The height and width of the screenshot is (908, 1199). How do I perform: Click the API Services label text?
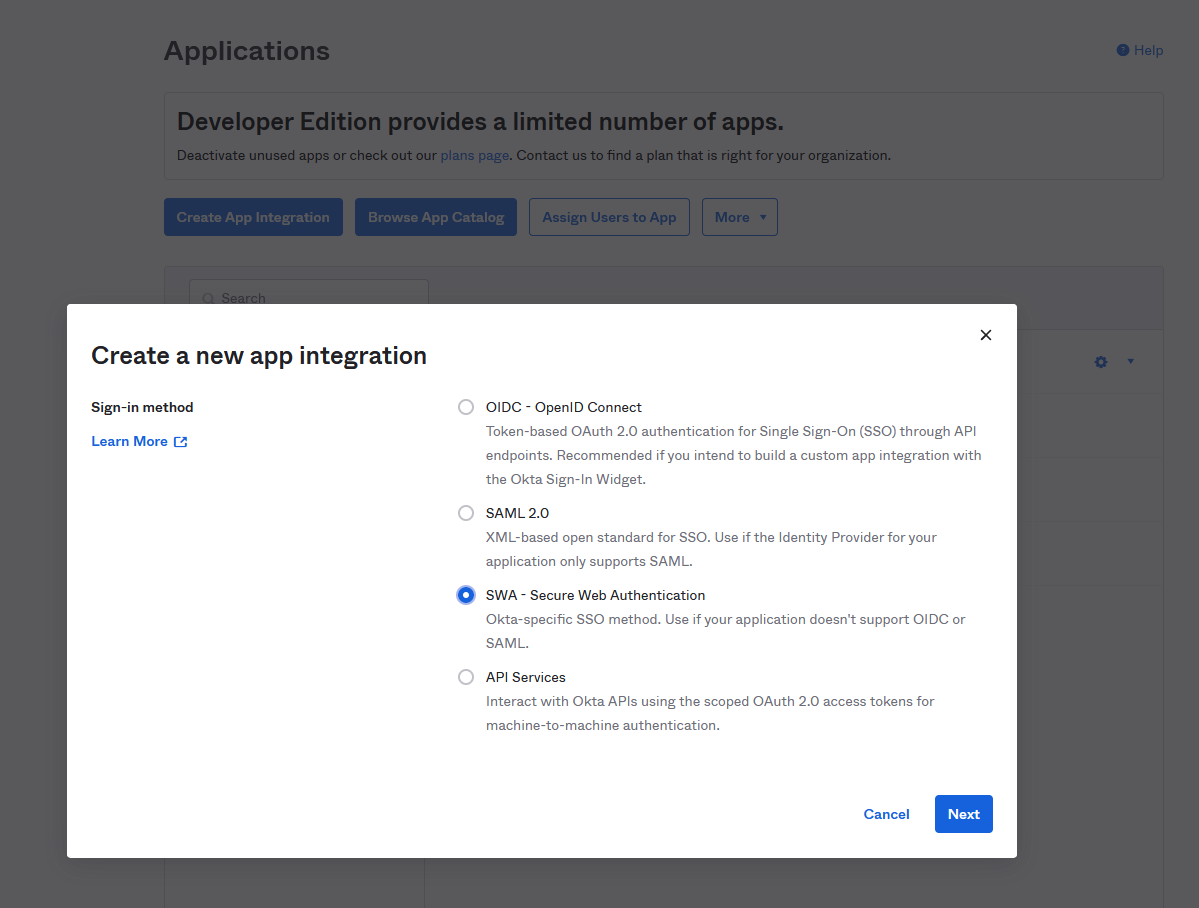click(525, 677)
